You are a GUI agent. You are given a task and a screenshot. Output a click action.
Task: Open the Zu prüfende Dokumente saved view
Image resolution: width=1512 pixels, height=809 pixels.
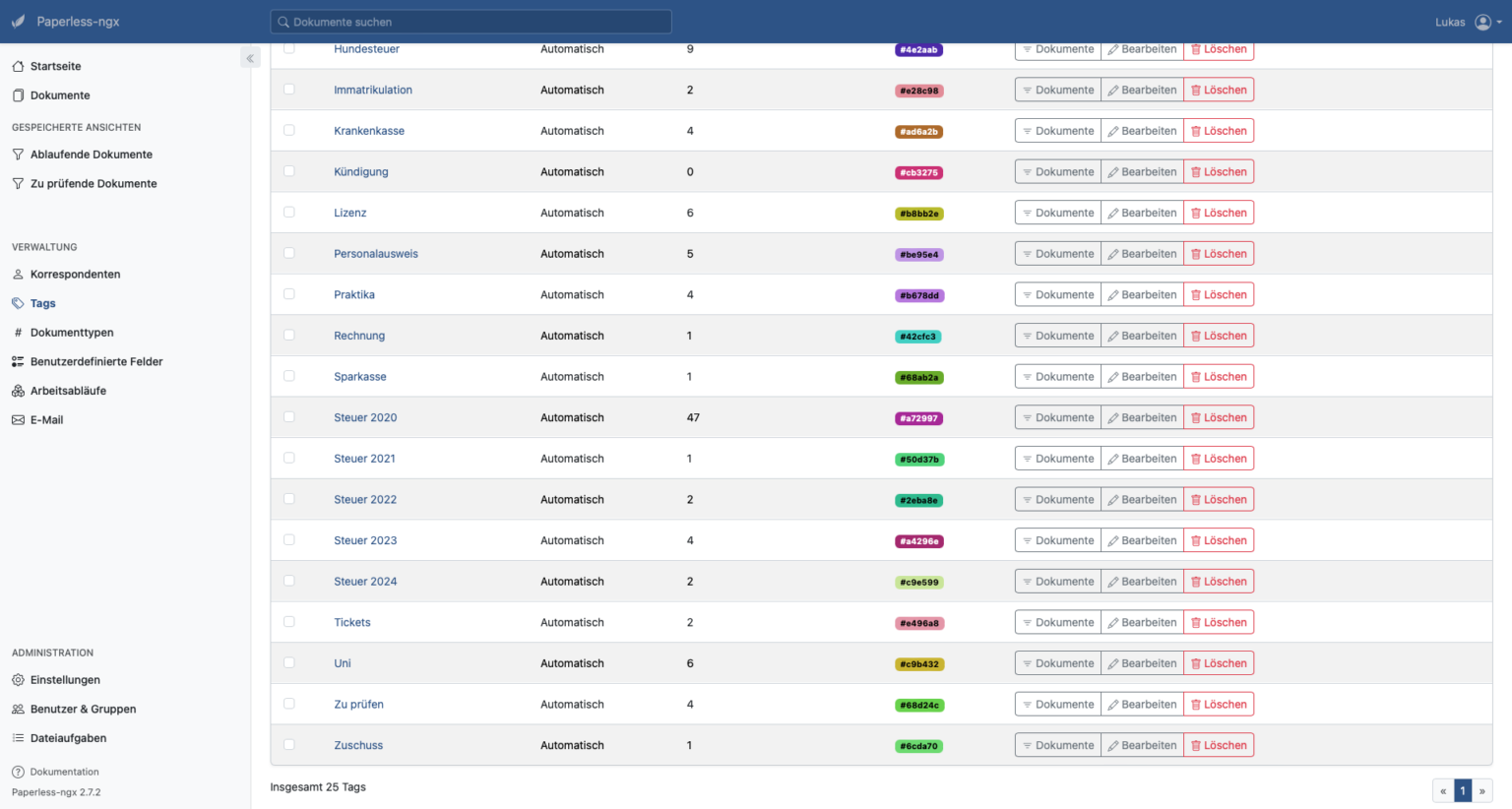click(x=93, y=183)
